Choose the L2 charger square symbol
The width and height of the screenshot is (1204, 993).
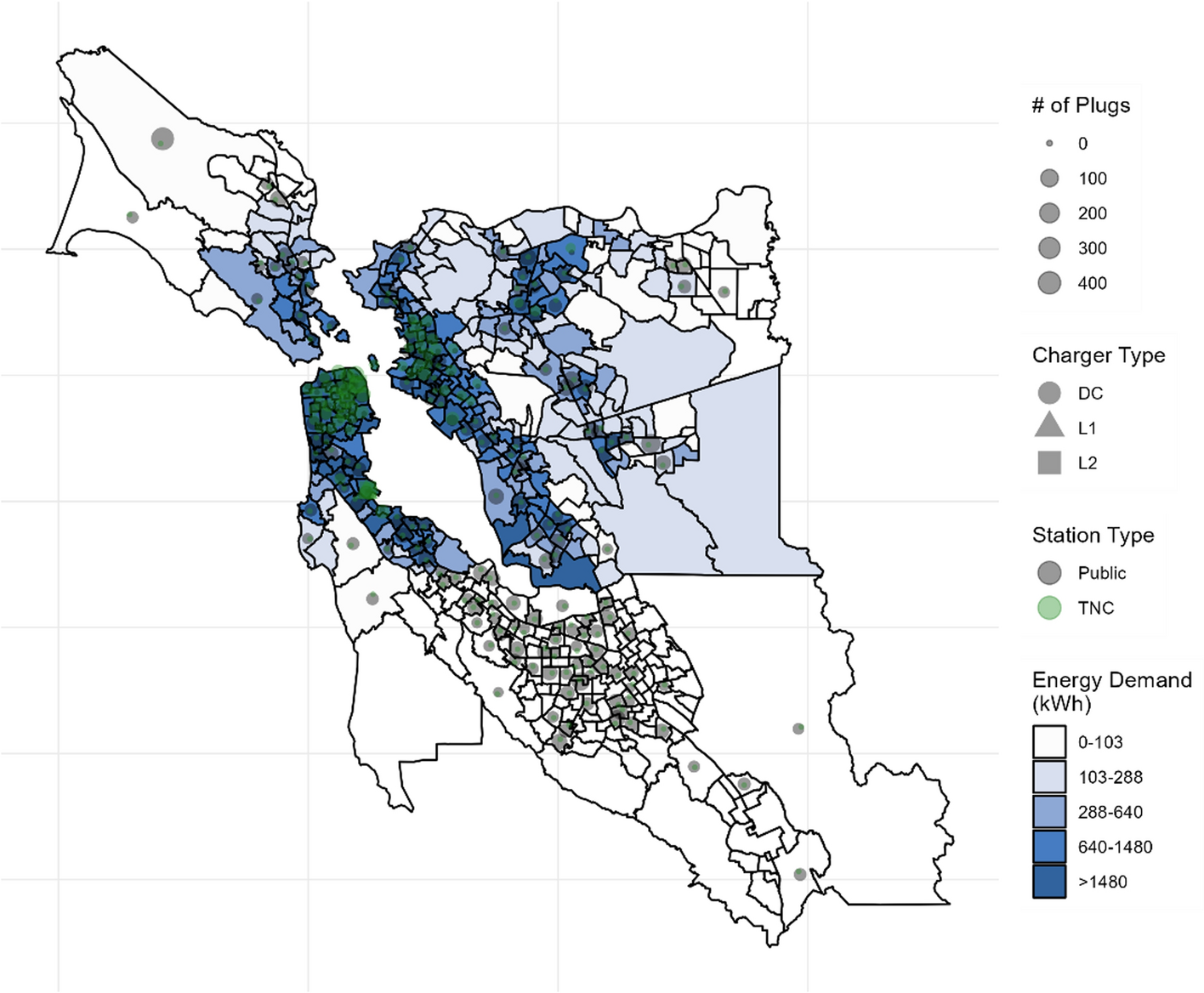coord(1049,462)
